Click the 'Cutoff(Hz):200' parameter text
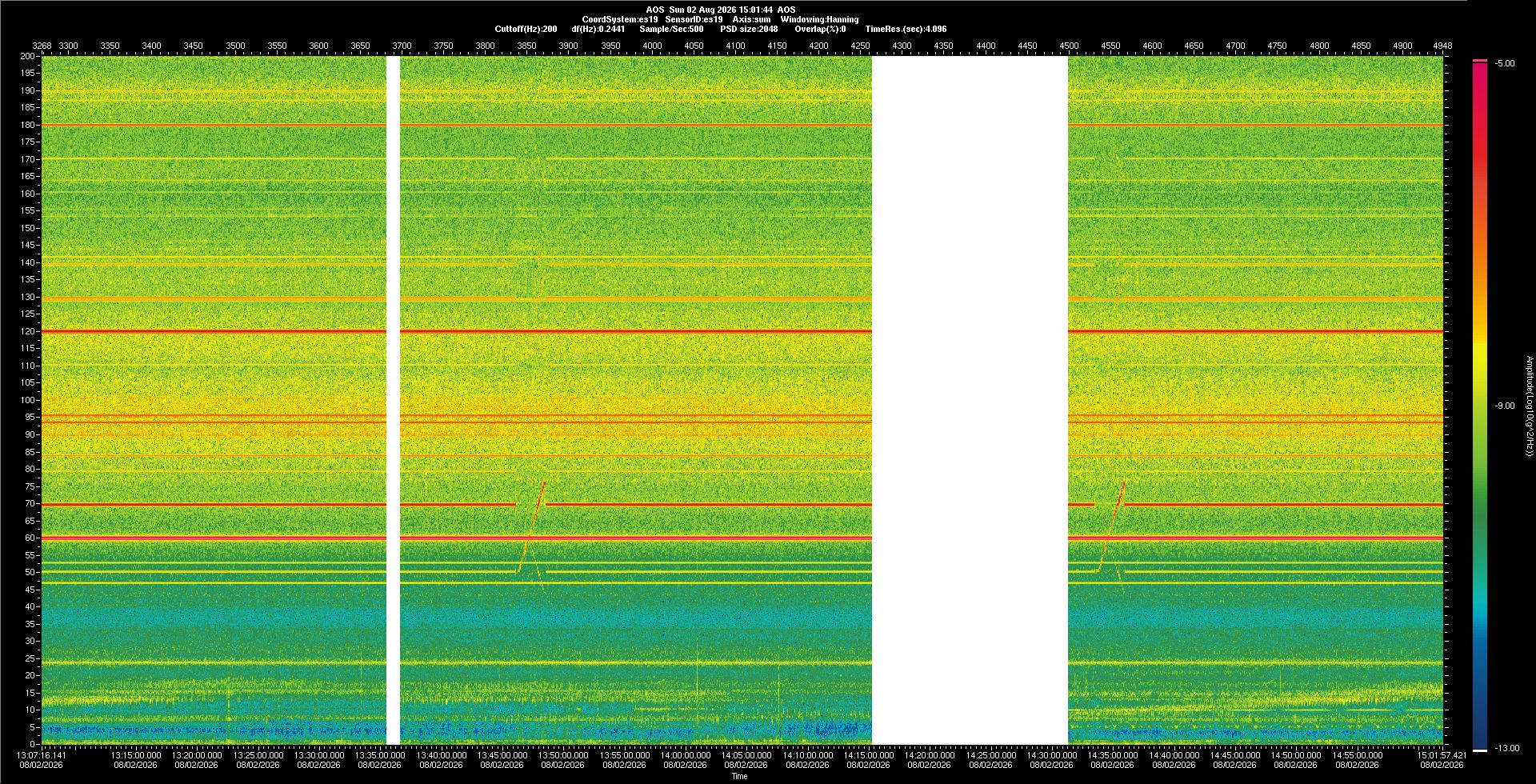This screenshot has height=784, width=1536. [x=526, y=29]
